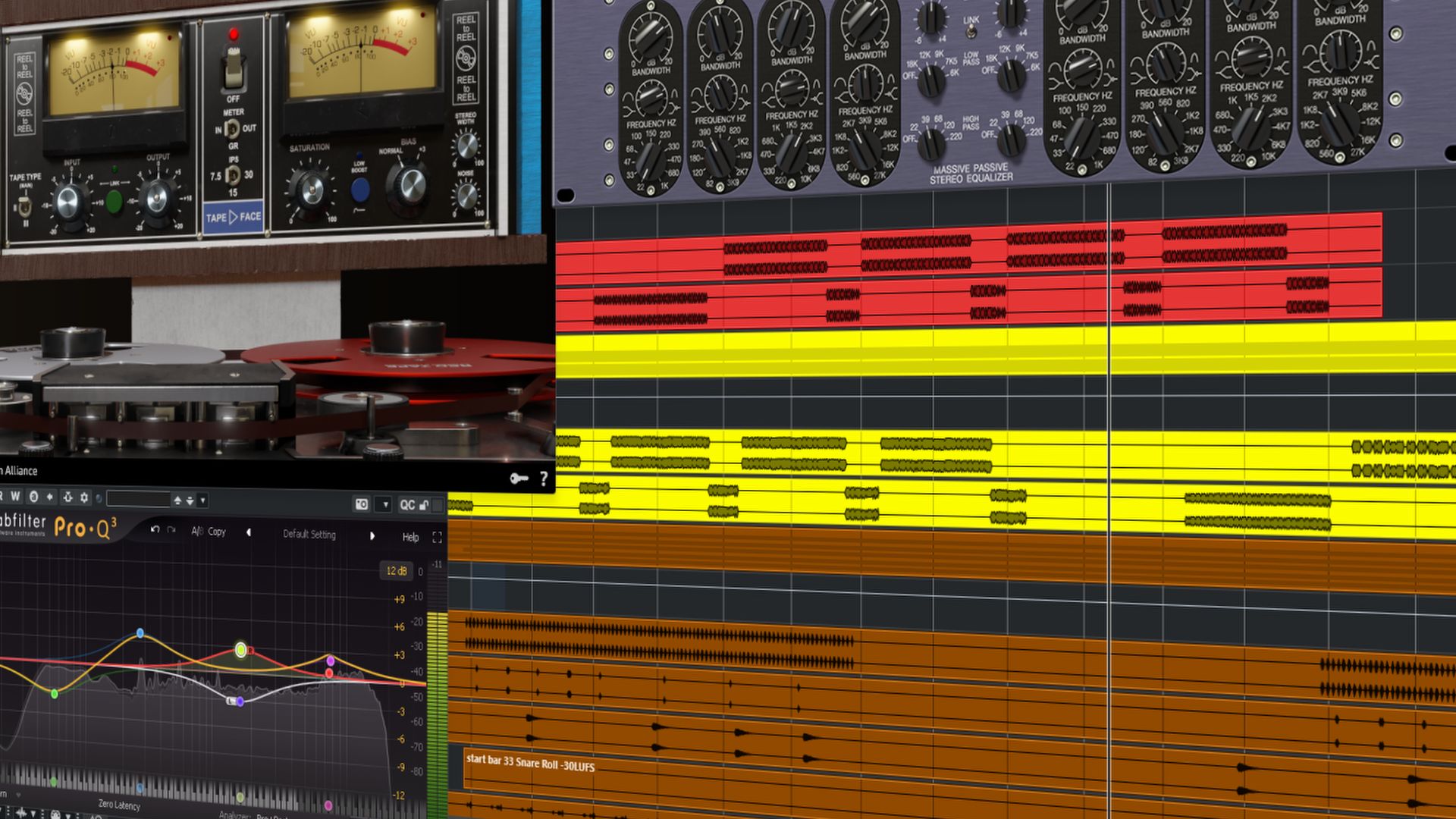The image size is (1456, 819).
Task: Click the gear settings icon in plugin toolbar
Action: coord(84,497)
